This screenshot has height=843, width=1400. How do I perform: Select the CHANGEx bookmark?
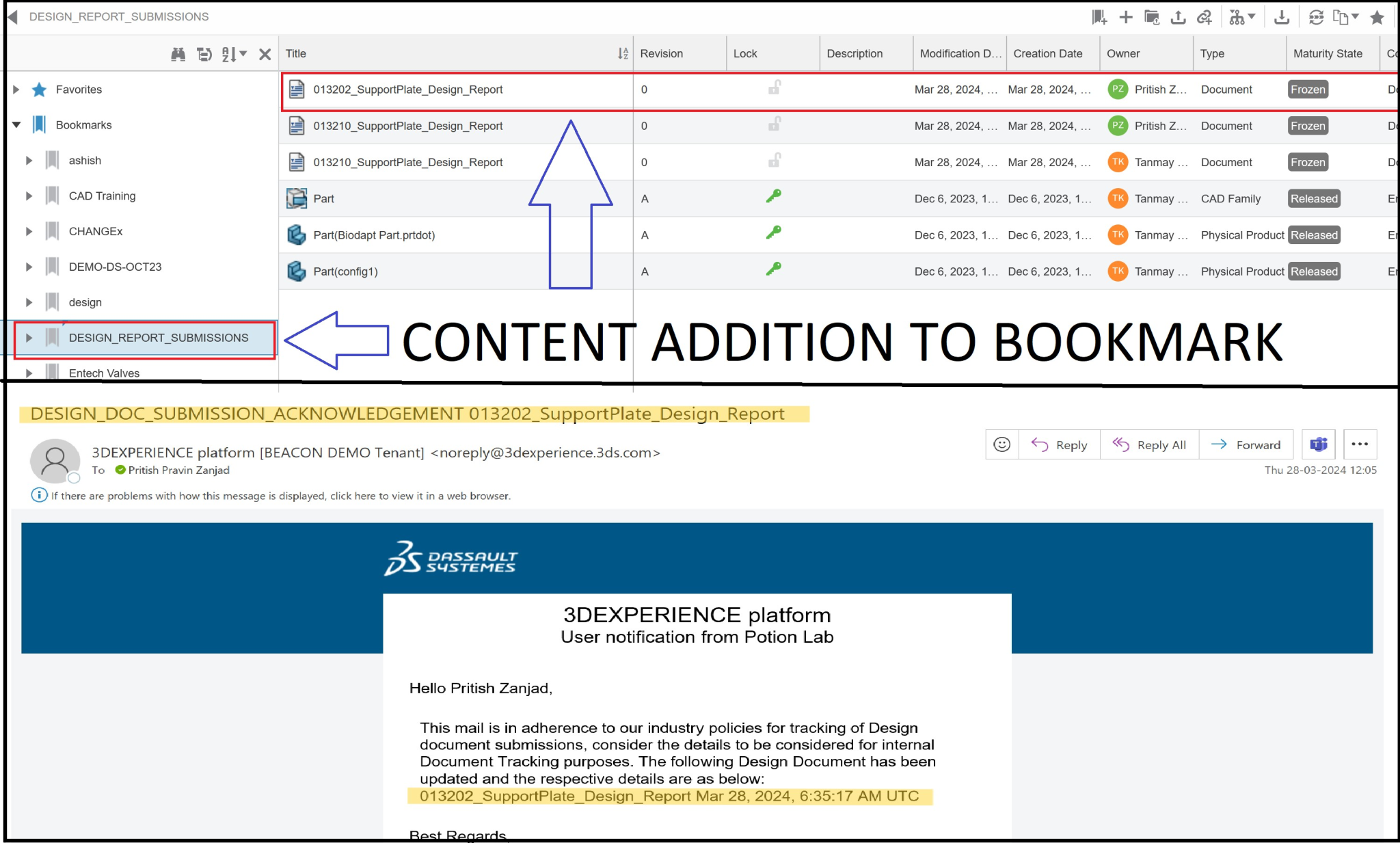point(96,232)
